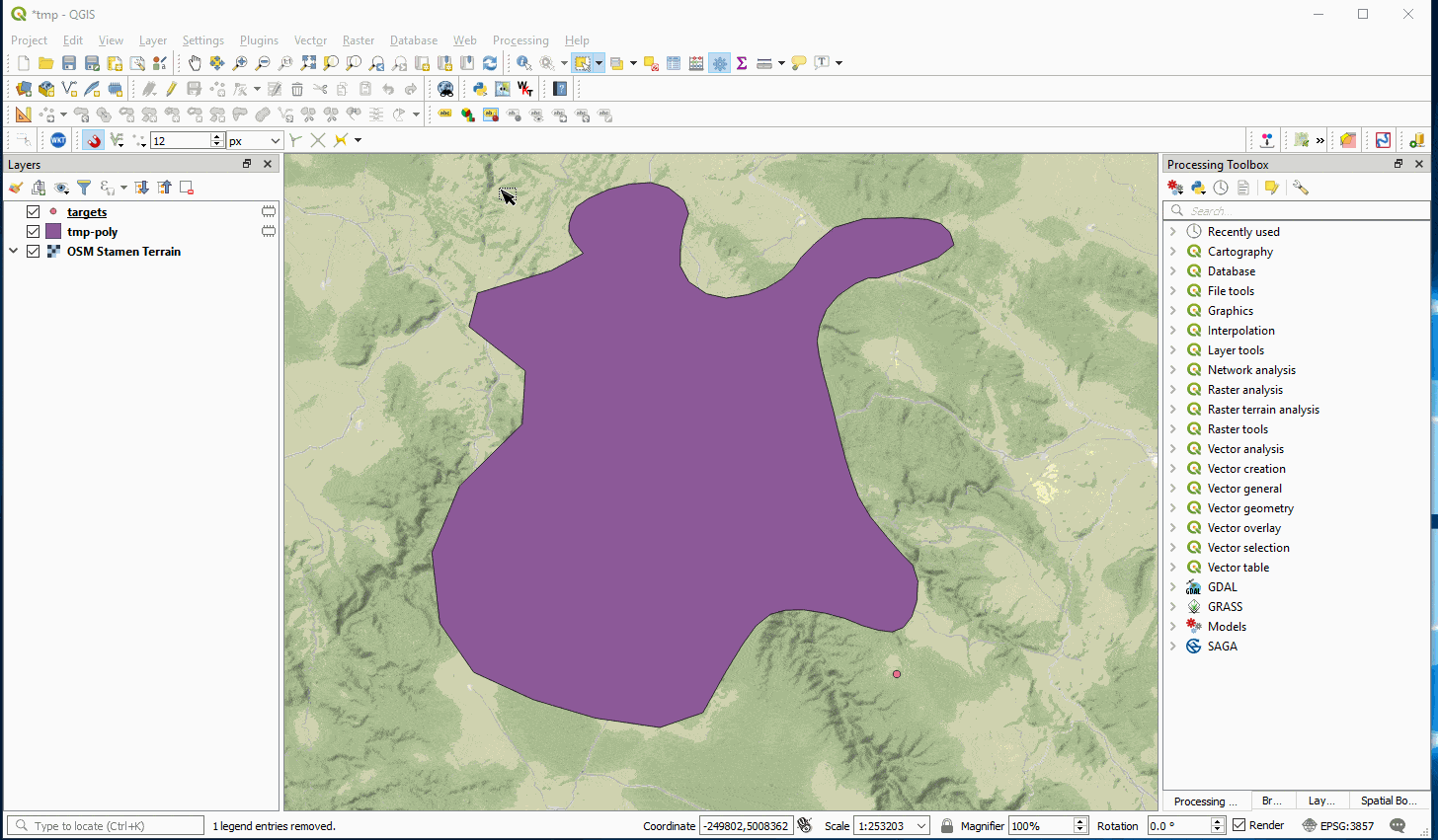The height and width of the screenshot is (840, 1438).
Task: Click the Processing Toolbox options wrench
Action: pos(1300,188)
